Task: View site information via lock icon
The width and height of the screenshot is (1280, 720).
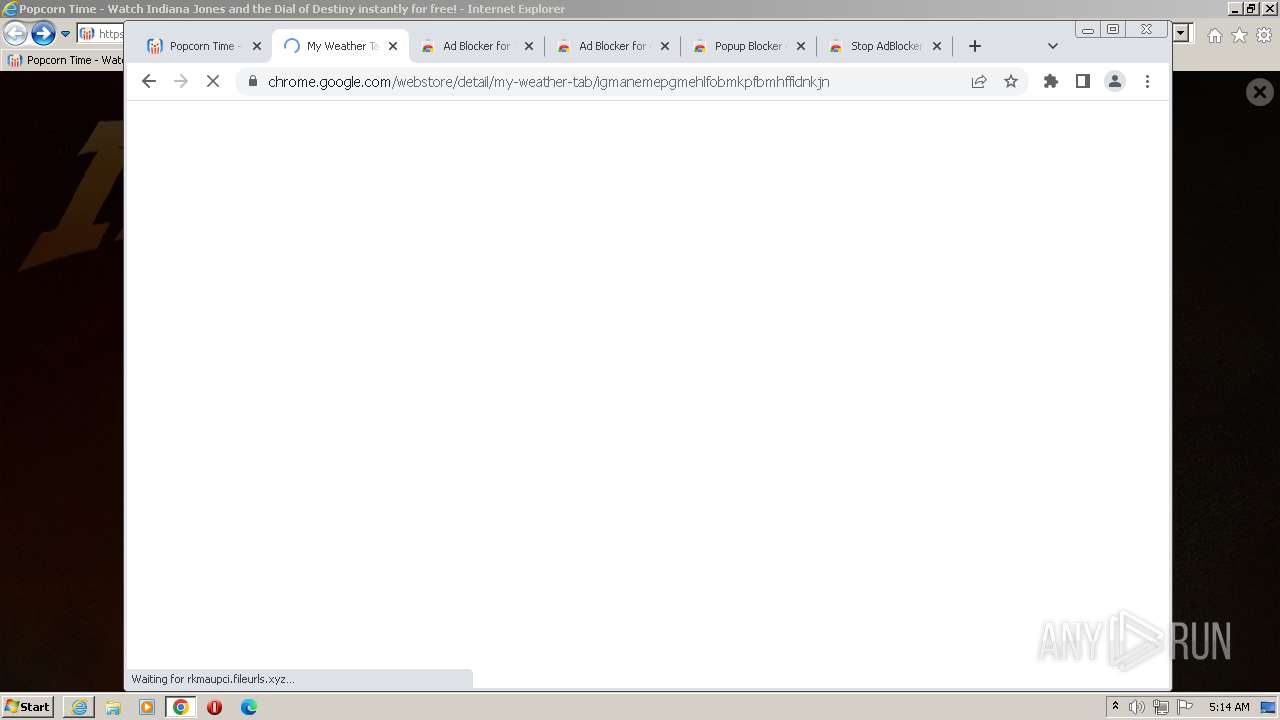Action: (252, 82)
